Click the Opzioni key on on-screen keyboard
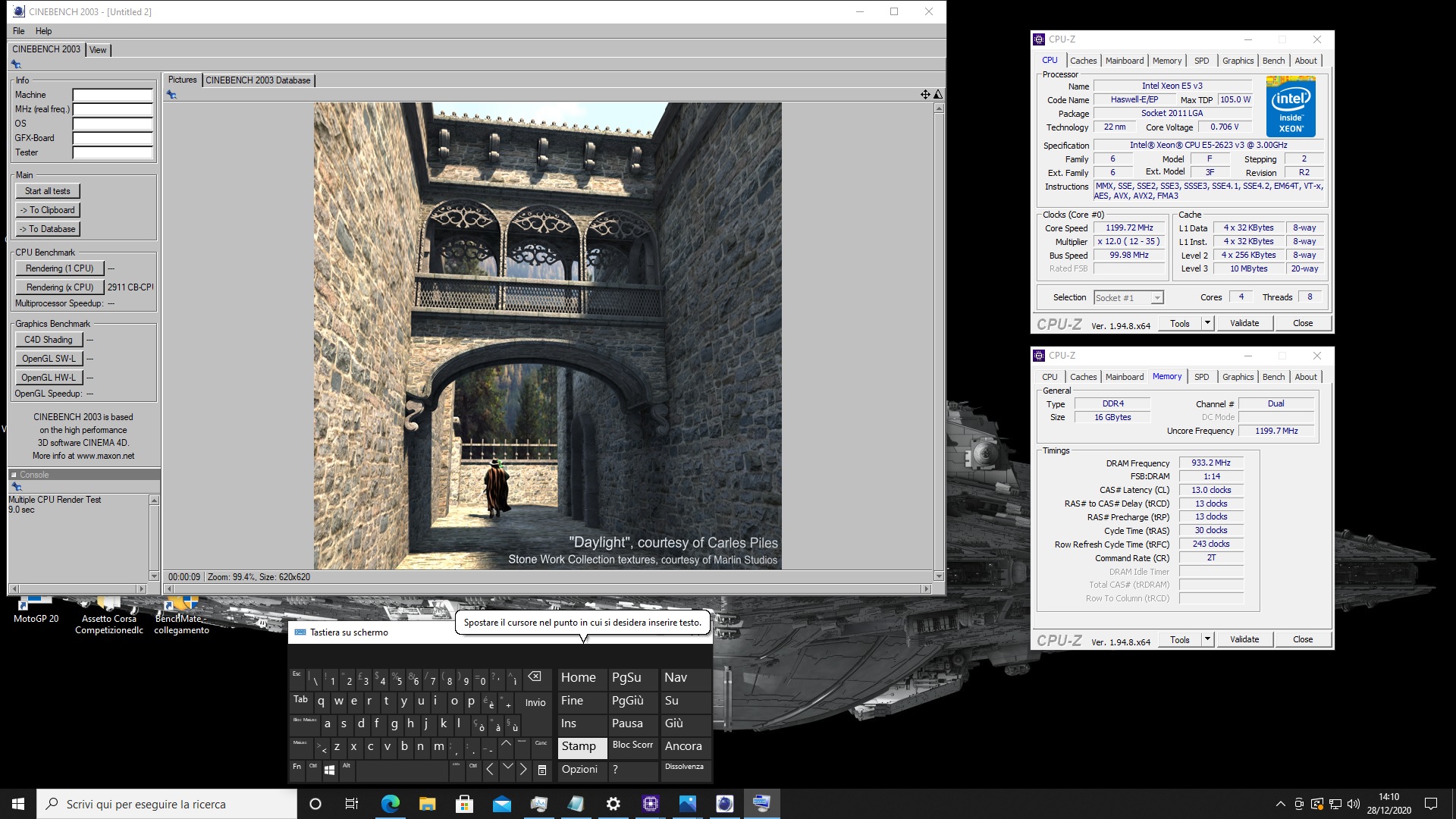 582,770
